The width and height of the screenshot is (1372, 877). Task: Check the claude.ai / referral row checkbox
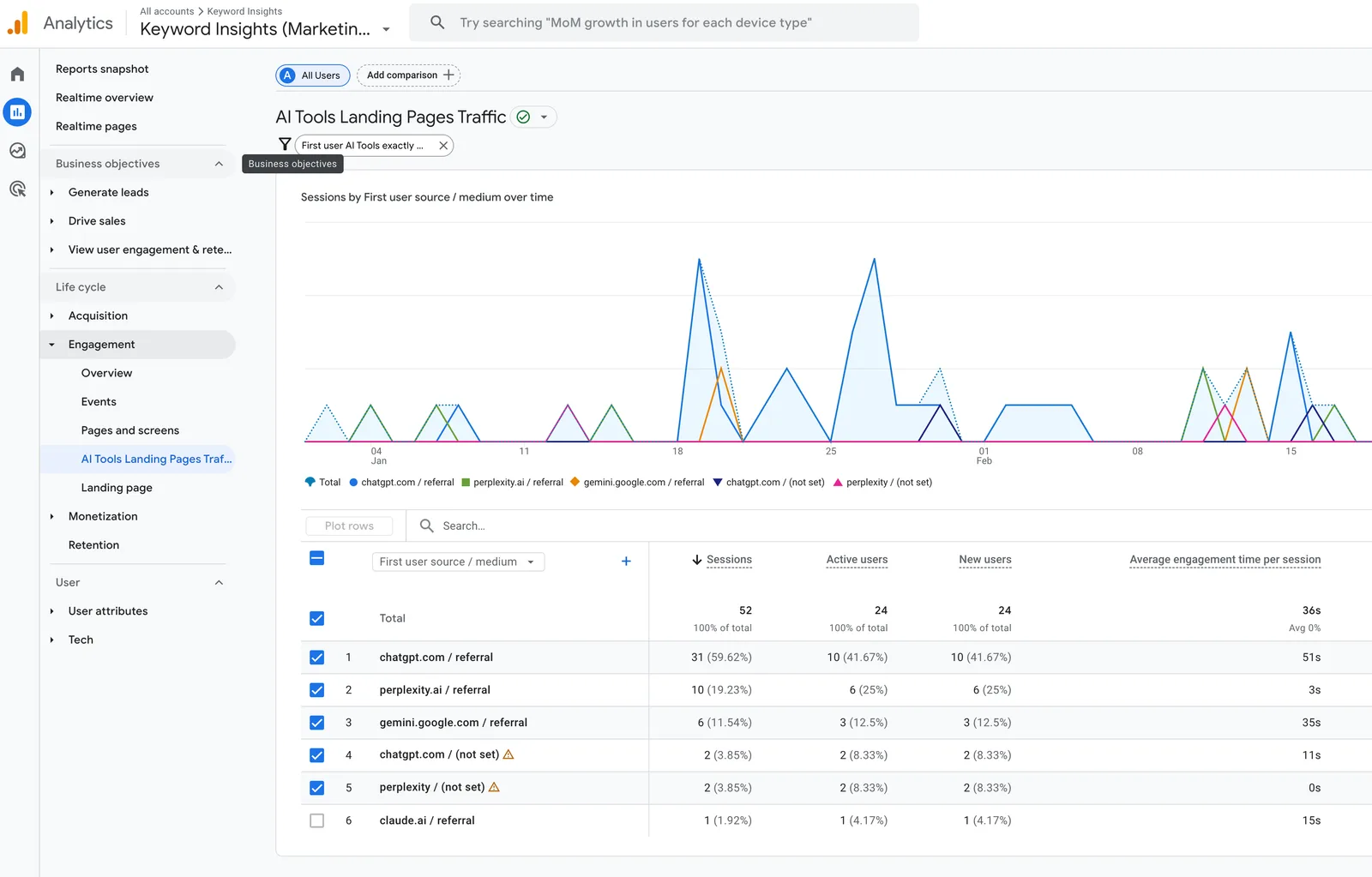317,820
